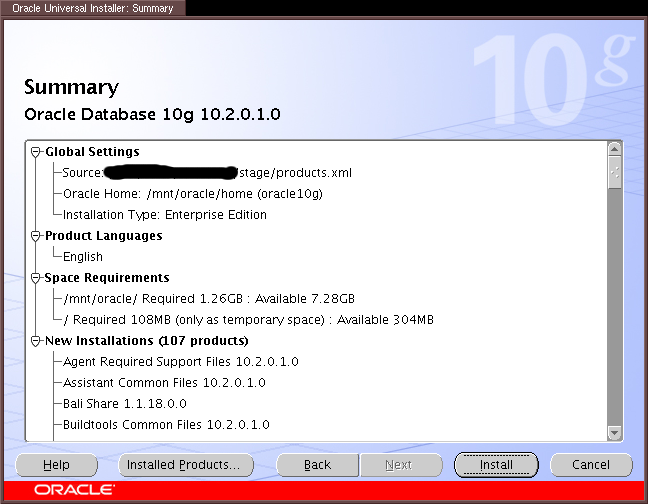Collapse the Global Settings tree node

click(x=37, y=152)
